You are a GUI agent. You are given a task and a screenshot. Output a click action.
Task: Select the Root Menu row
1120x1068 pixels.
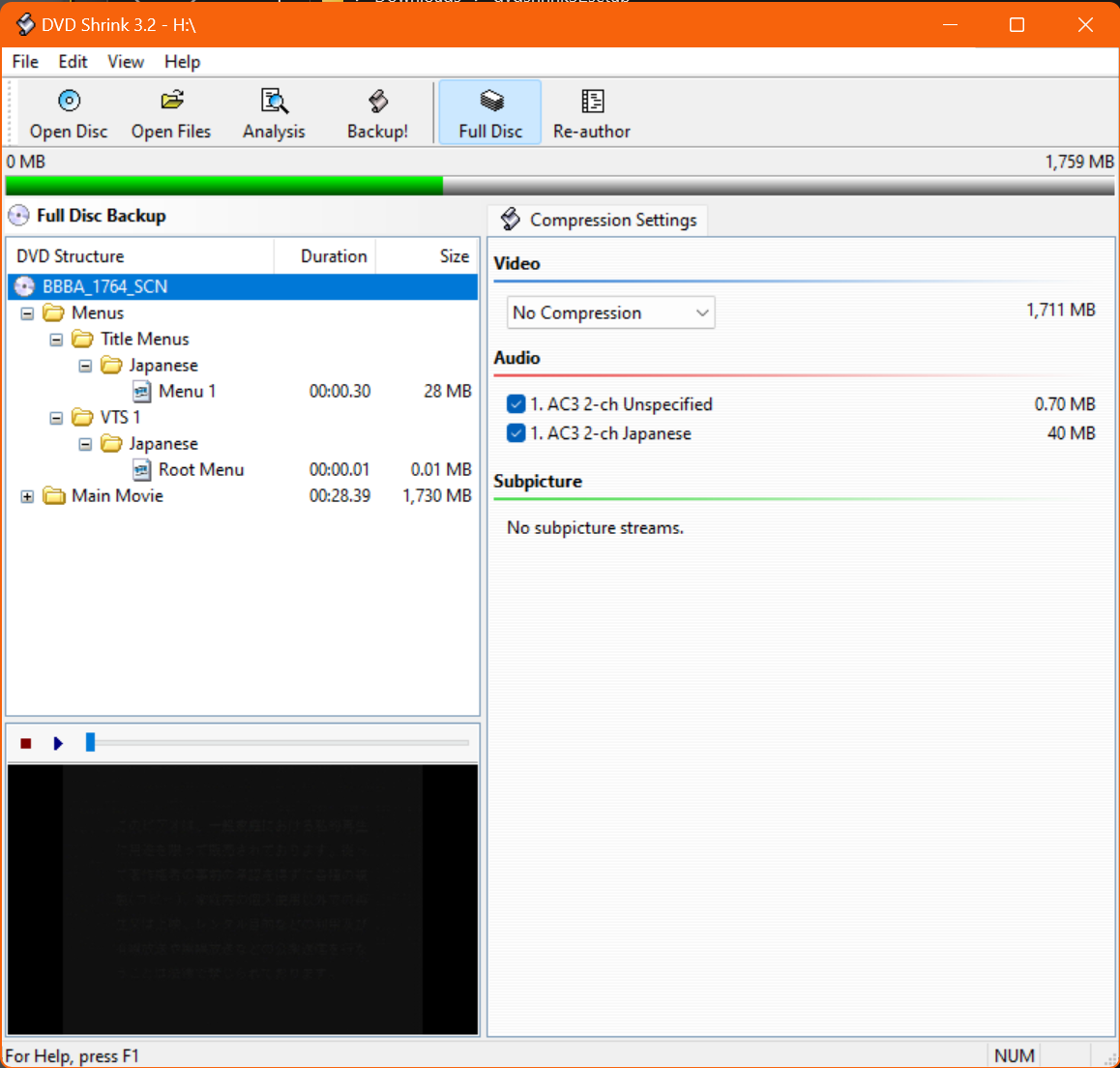point(243,470)
